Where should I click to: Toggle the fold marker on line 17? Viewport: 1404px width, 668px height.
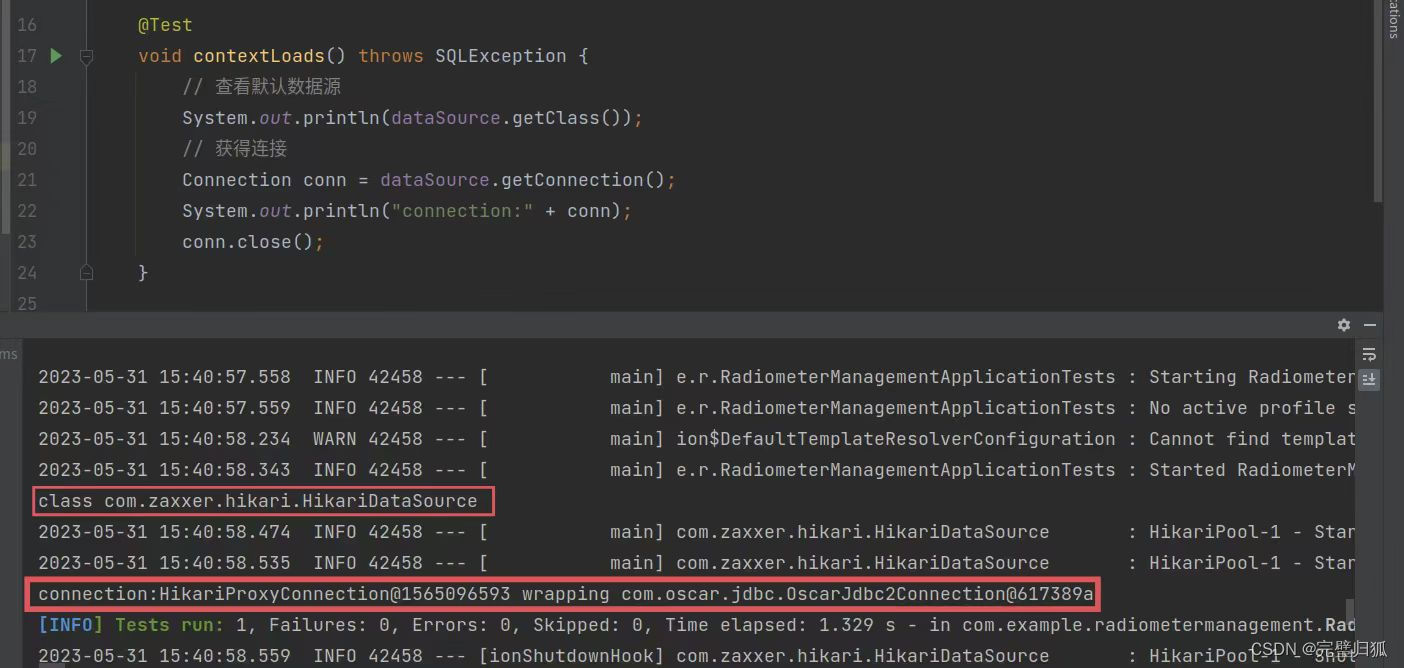pos(86,59)
